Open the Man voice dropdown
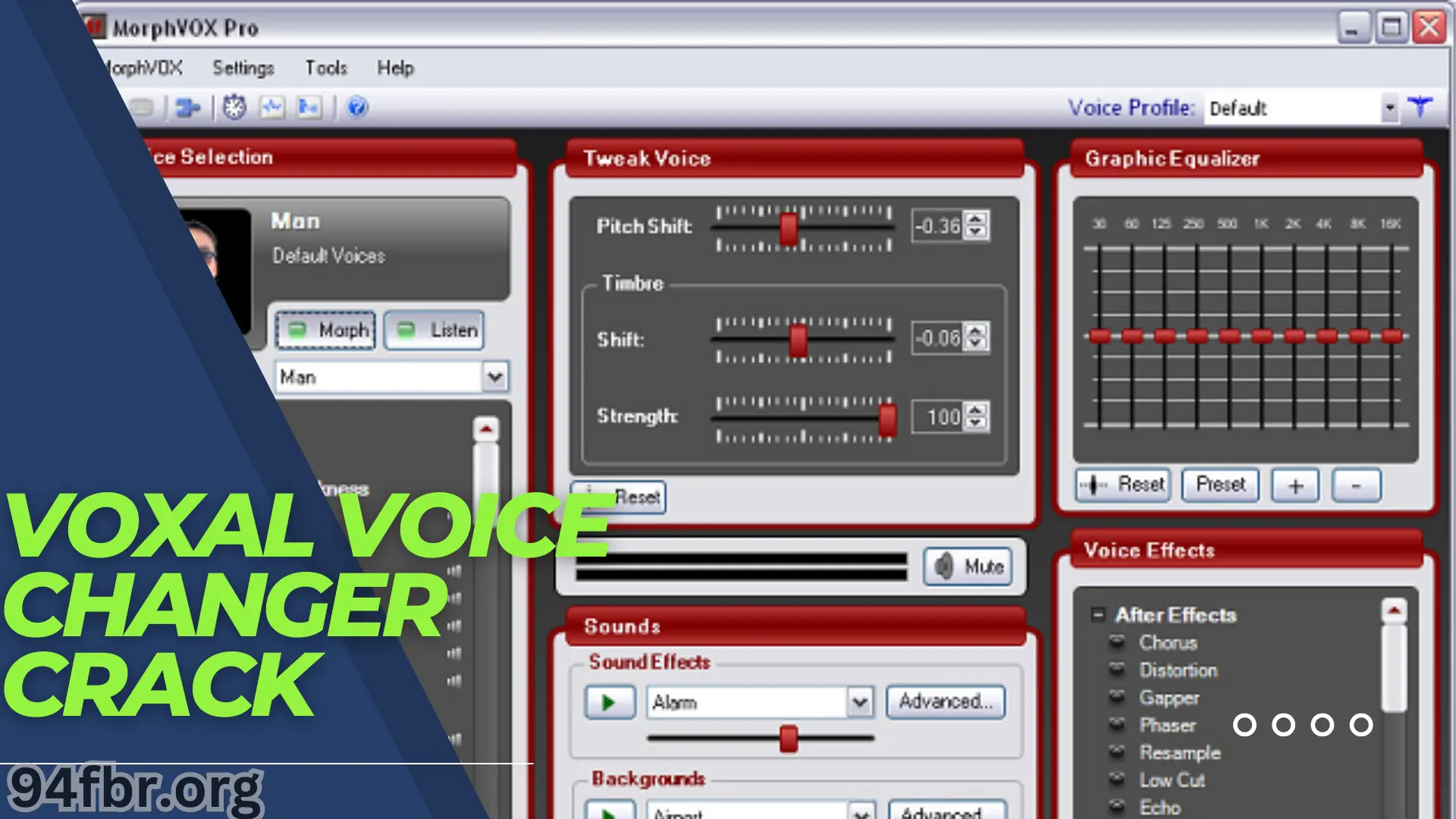Image resolution: width=1456 pixels, height=819 pixels. tap(494, 377)
